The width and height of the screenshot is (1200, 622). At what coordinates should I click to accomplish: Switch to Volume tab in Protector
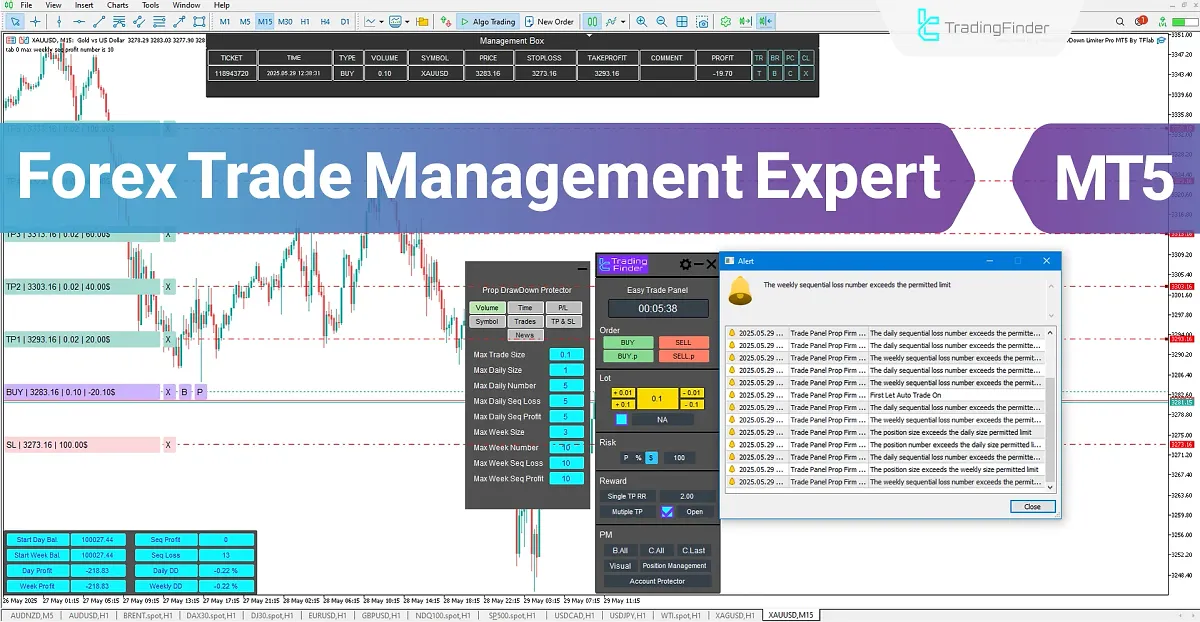click(487, 308)
